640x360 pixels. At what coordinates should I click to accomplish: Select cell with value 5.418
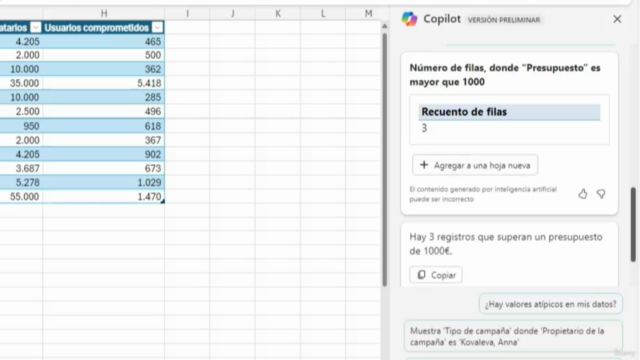pos(104,83)
